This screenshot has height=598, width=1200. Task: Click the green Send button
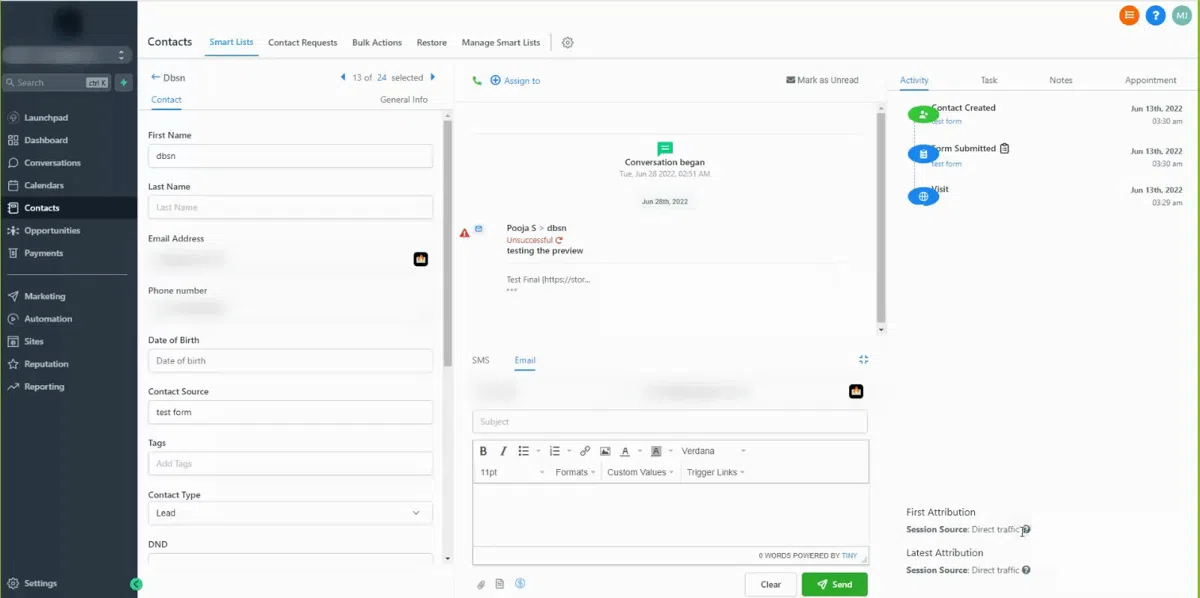[x=834, y=585]
